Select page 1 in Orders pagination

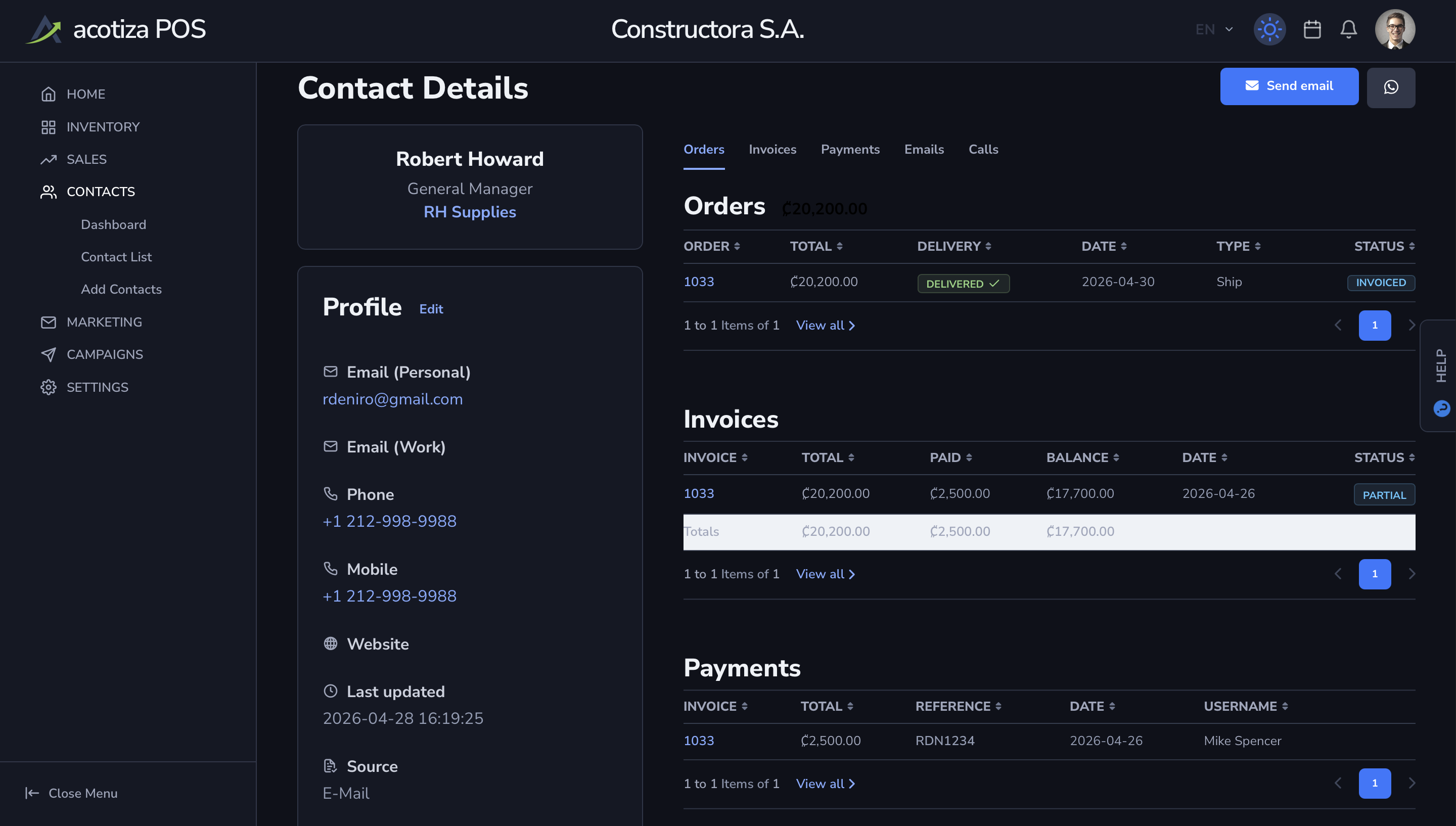coord(1374,326)
